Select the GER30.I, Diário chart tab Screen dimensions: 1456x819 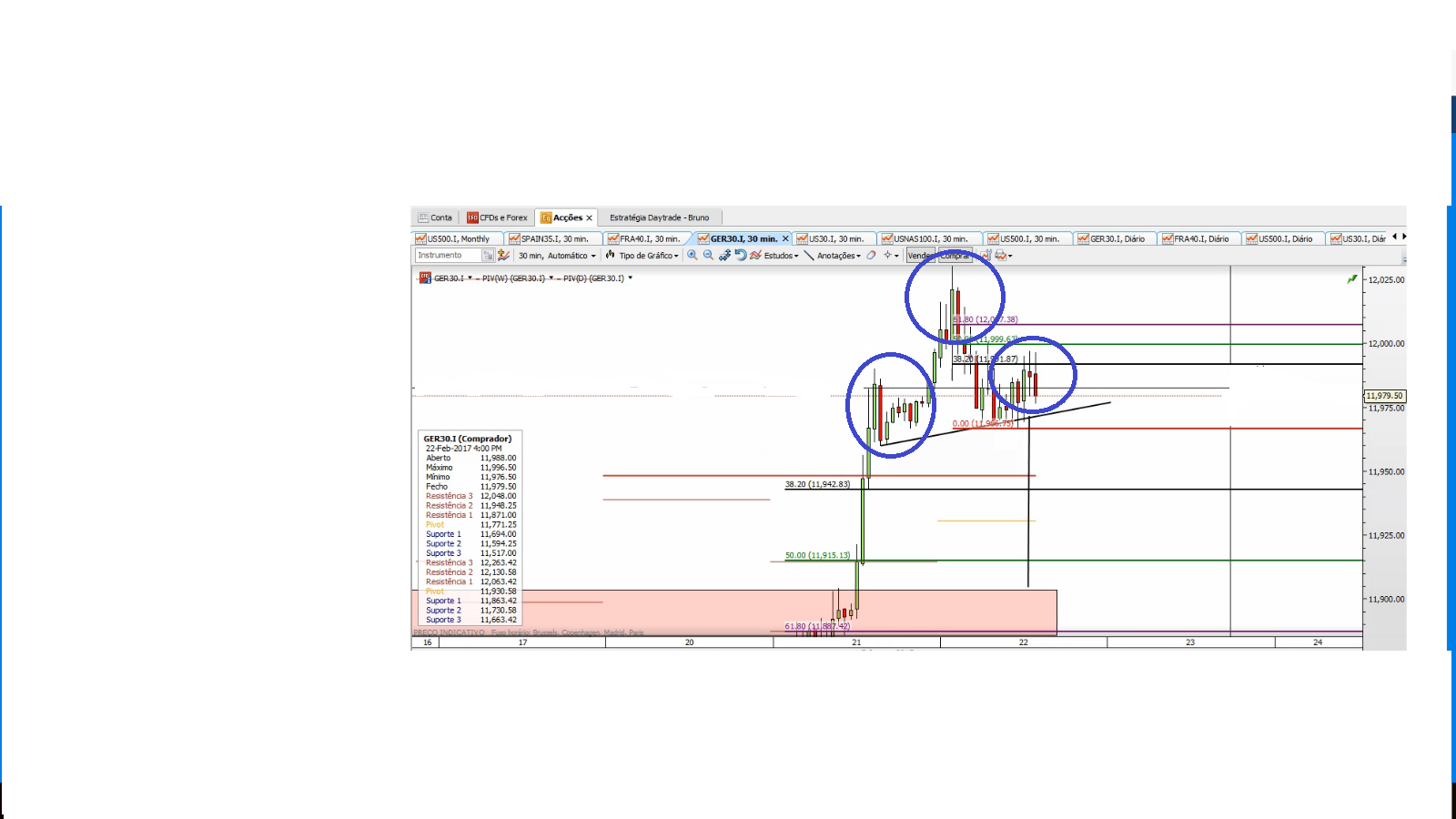[1117, 239]
